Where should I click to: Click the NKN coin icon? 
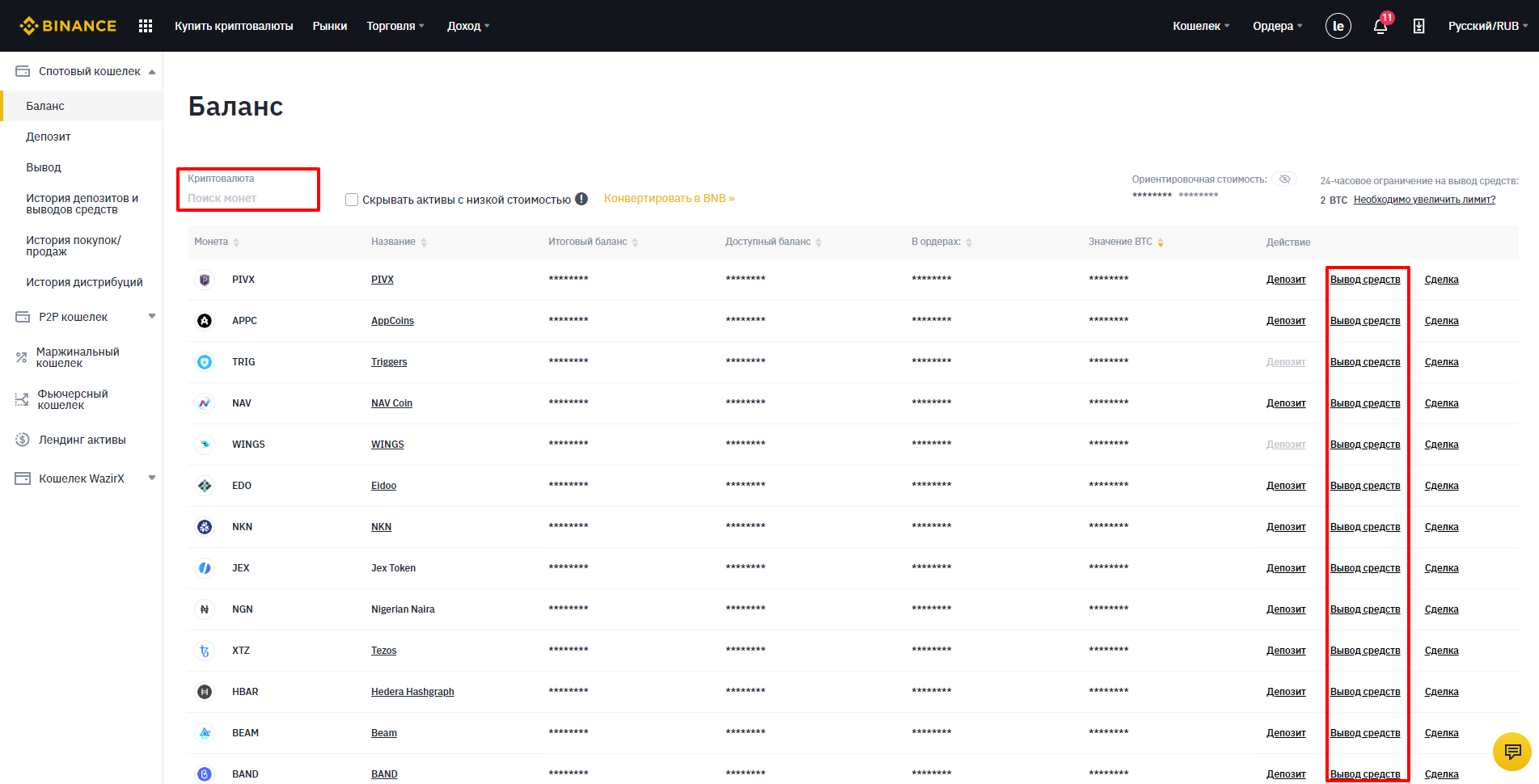tap(205, 527)
